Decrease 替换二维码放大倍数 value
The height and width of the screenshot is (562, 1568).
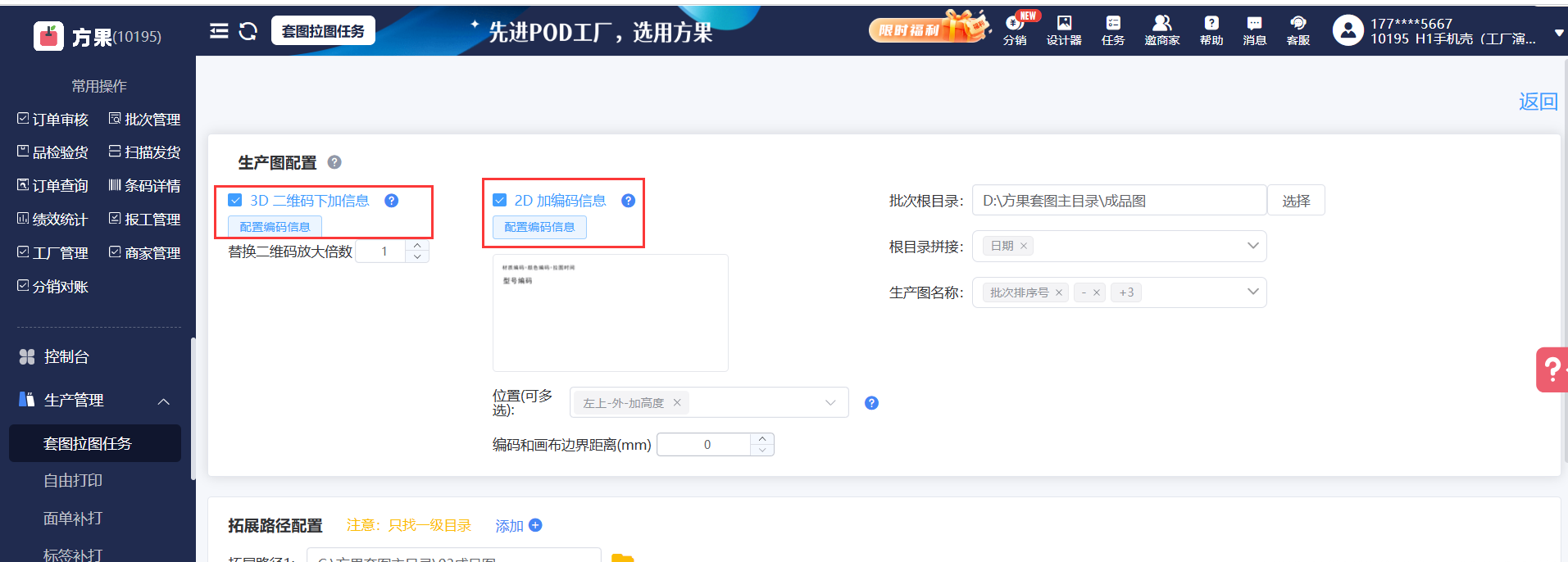(417, 257)
